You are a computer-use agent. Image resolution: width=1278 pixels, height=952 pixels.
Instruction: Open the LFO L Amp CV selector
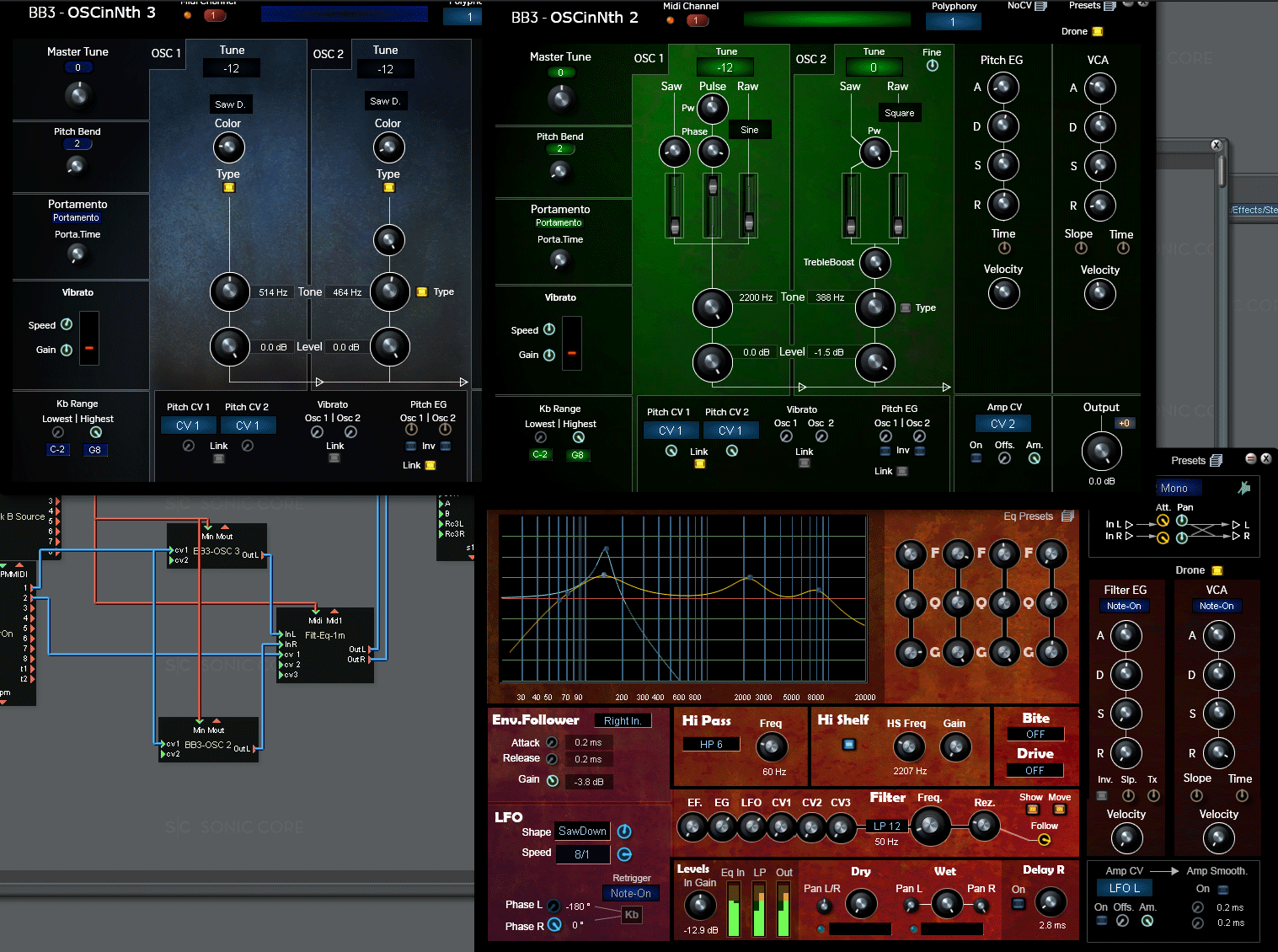[1124, 888]
